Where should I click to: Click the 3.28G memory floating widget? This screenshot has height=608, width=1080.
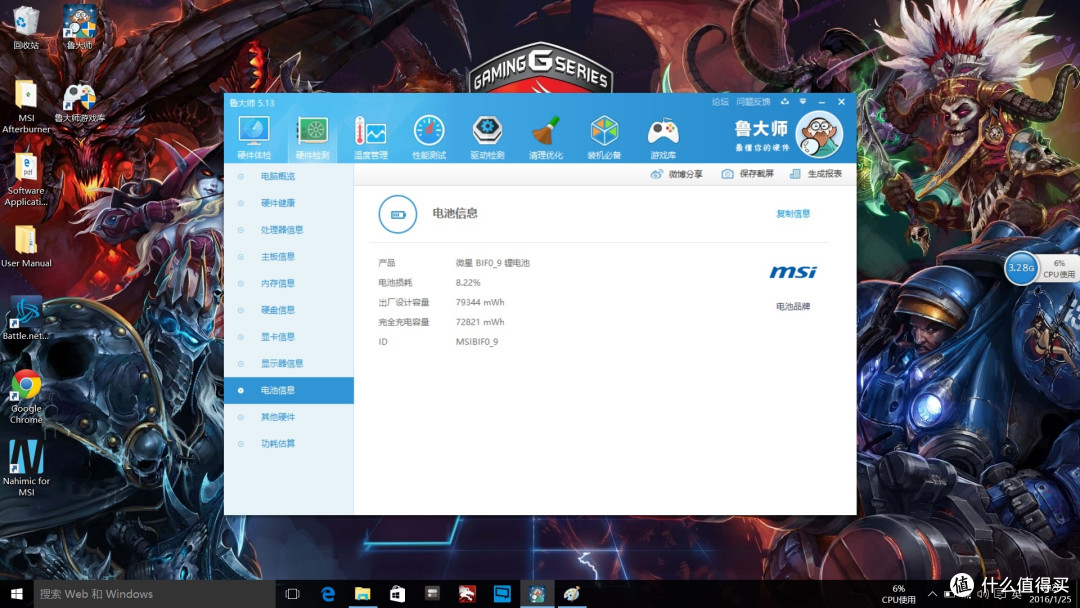[1021, 267]
